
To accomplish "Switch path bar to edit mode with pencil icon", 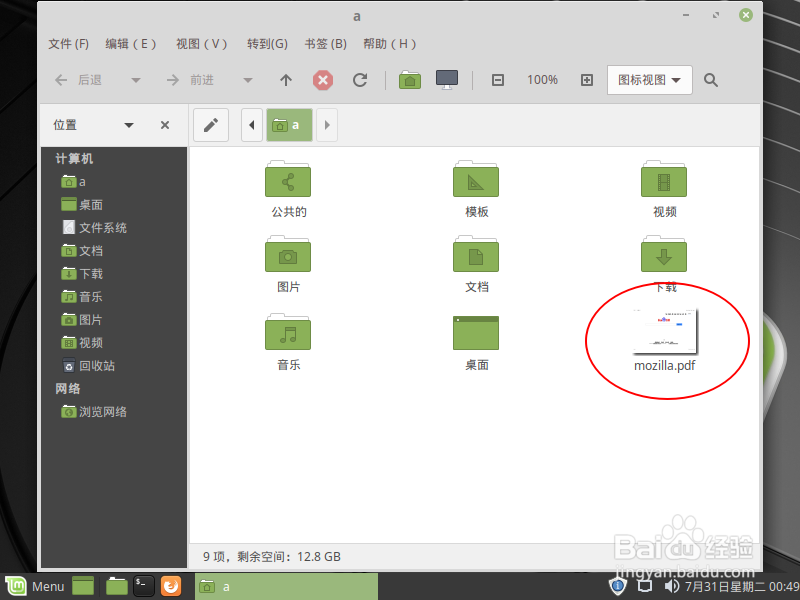I will pos(210,124).
